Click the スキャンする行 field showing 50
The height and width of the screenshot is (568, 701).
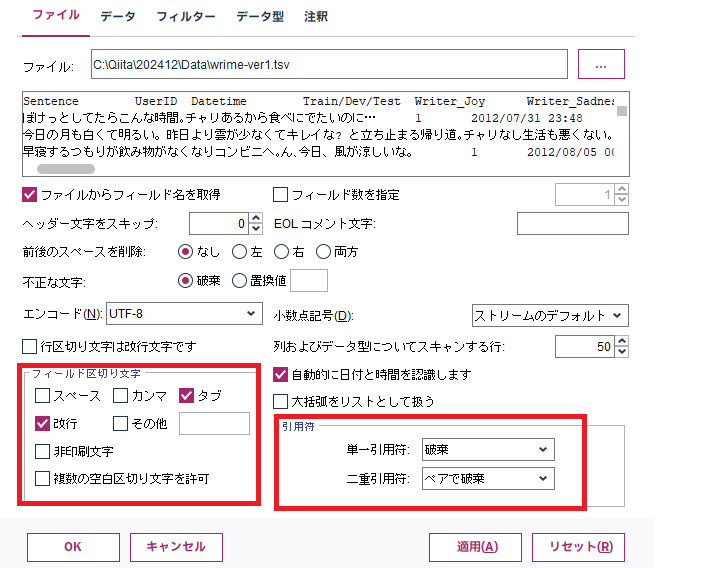(x=585, y=346)
